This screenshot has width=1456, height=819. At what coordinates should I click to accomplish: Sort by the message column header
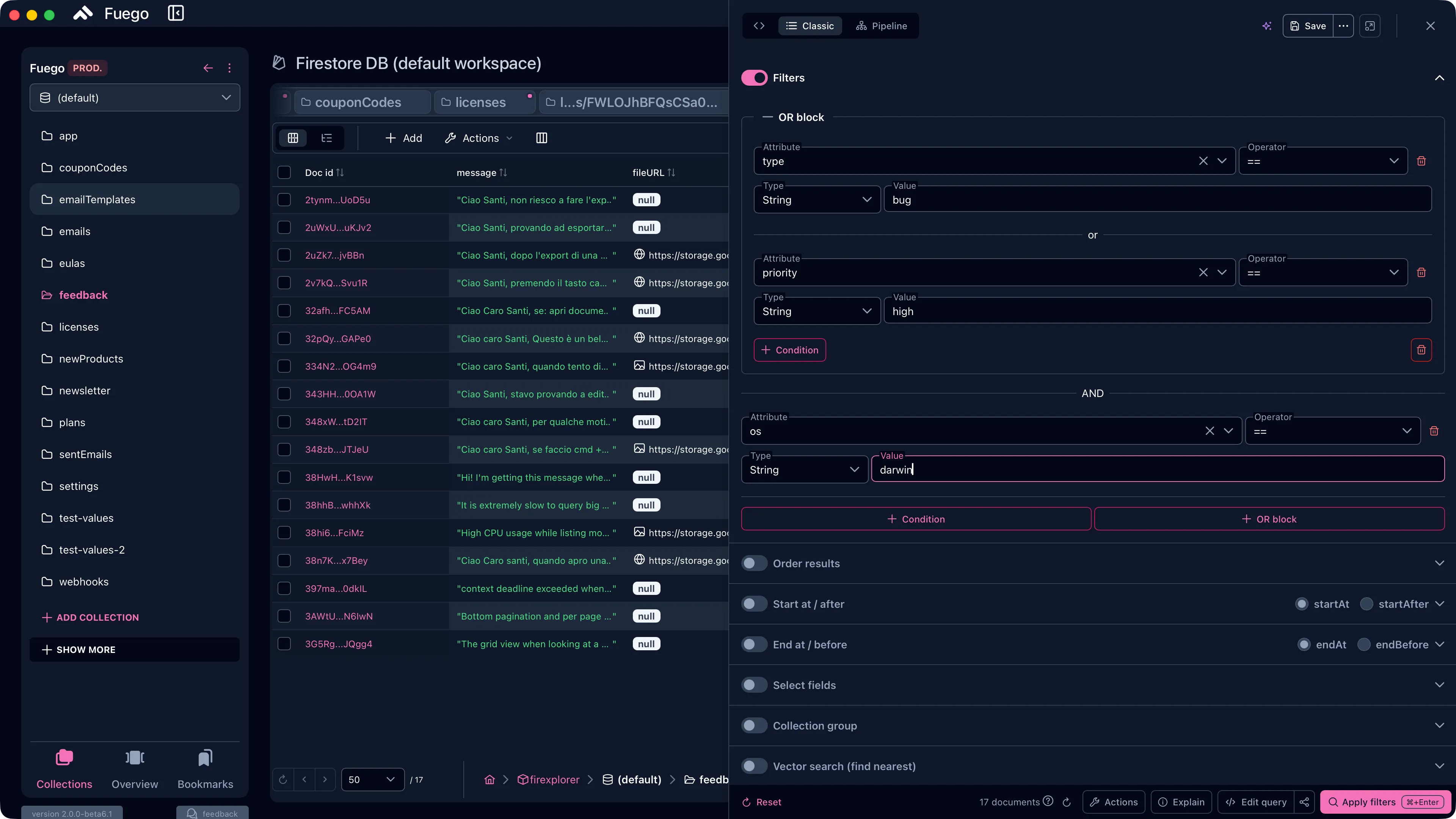pyautogui.click(x=482, y=173)
